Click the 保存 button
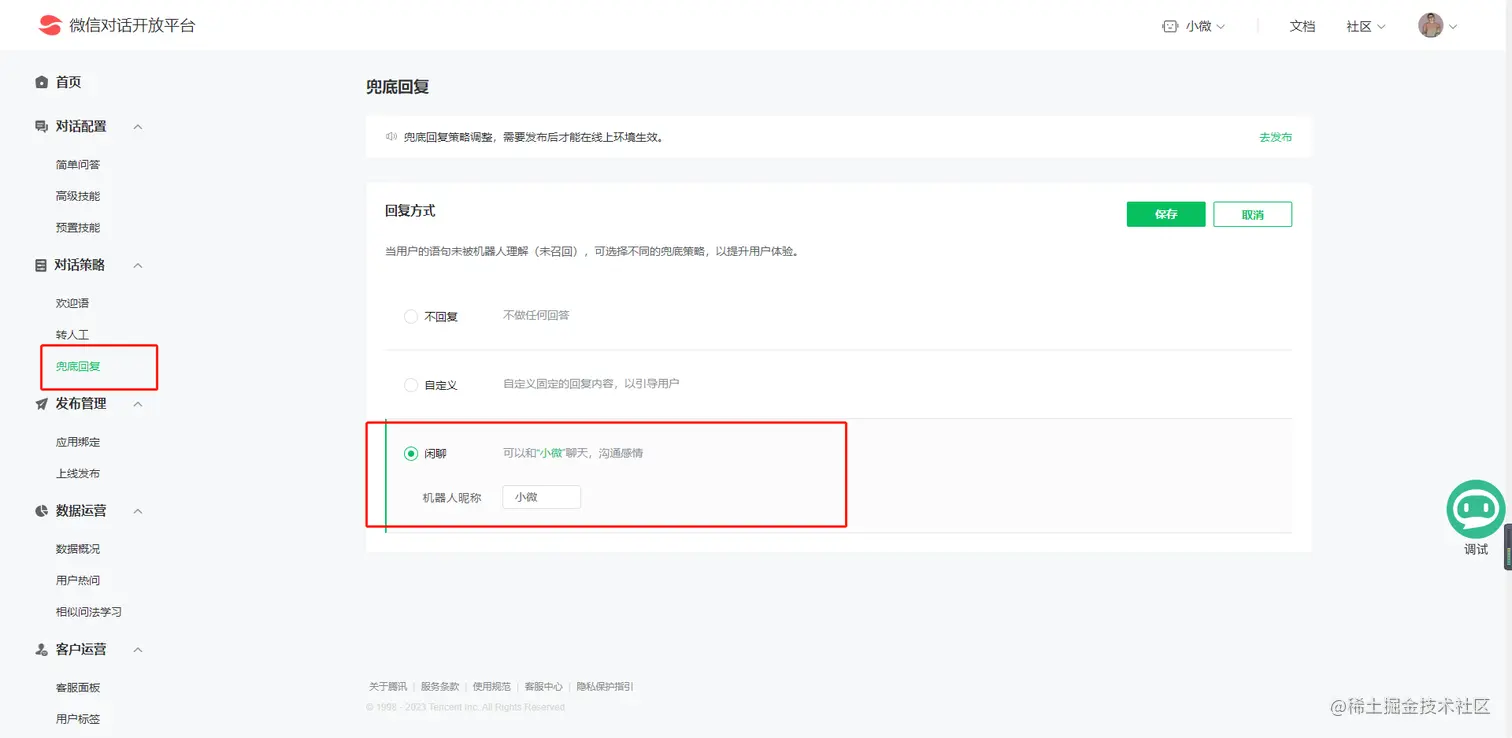The width and height of the screenshot is (1512, 738). pos(1165,214)
